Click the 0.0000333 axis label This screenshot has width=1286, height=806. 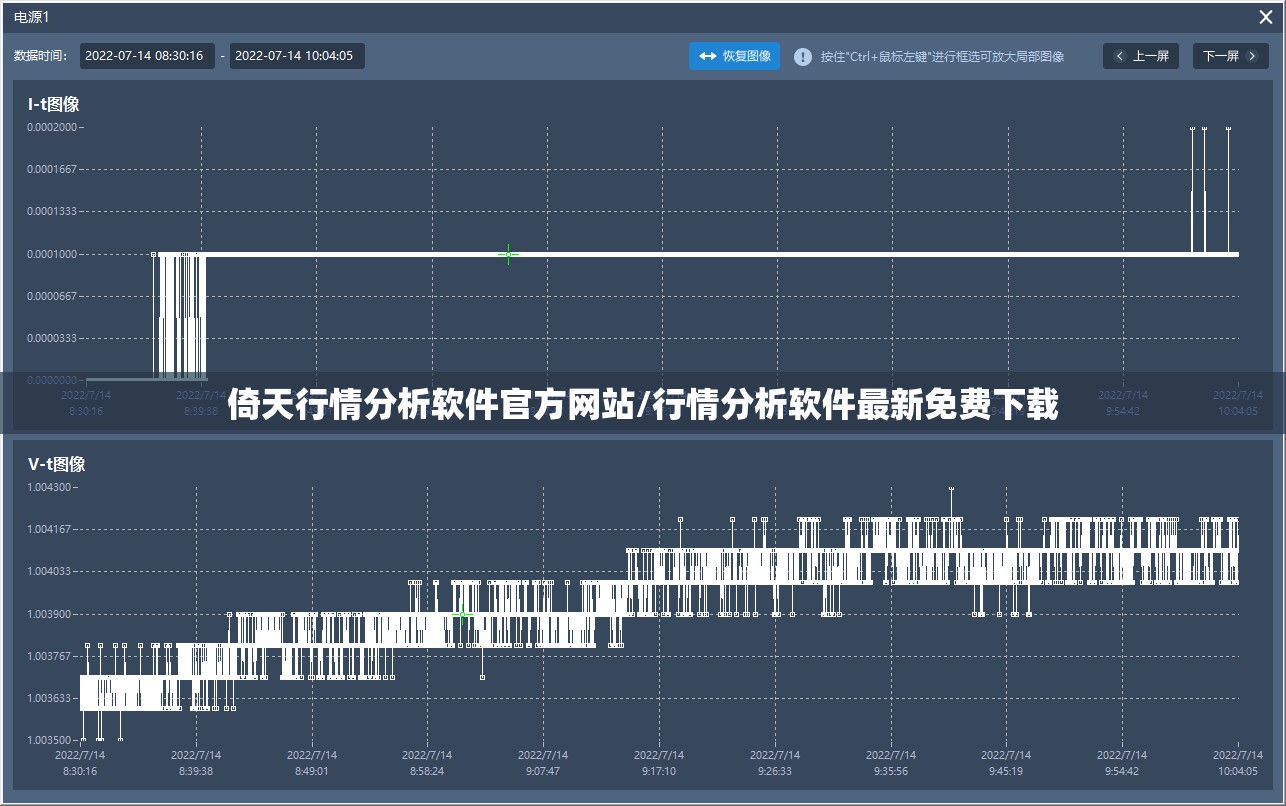click(52, 338)
